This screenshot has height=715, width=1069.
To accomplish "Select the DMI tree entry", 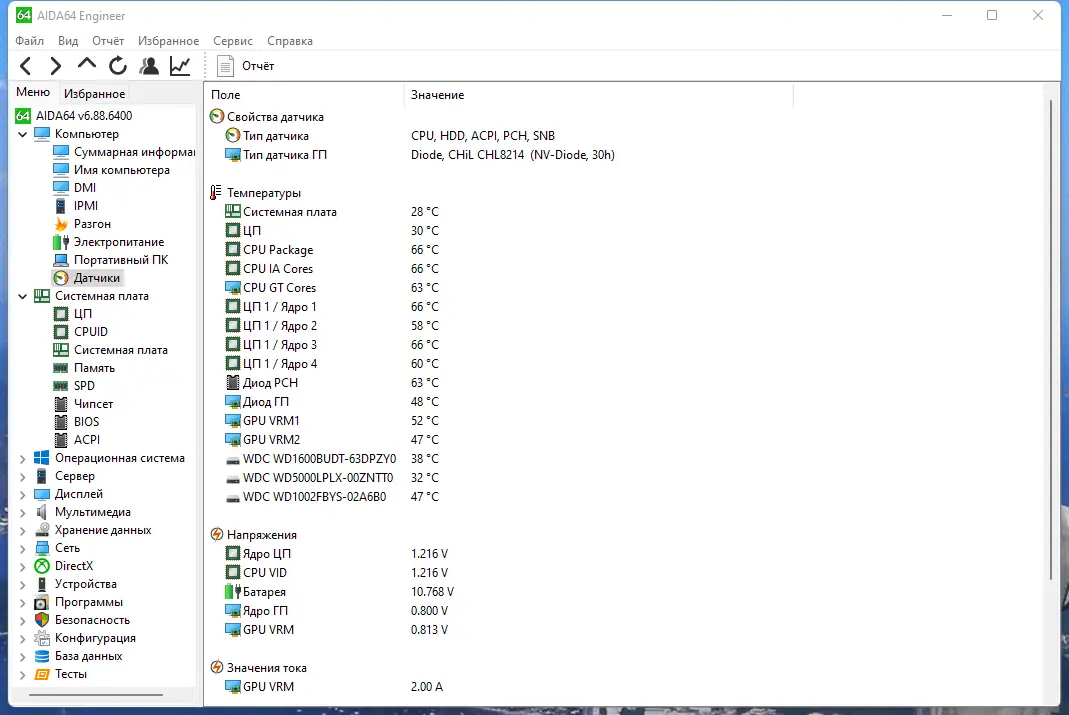I will click(75, 187).
